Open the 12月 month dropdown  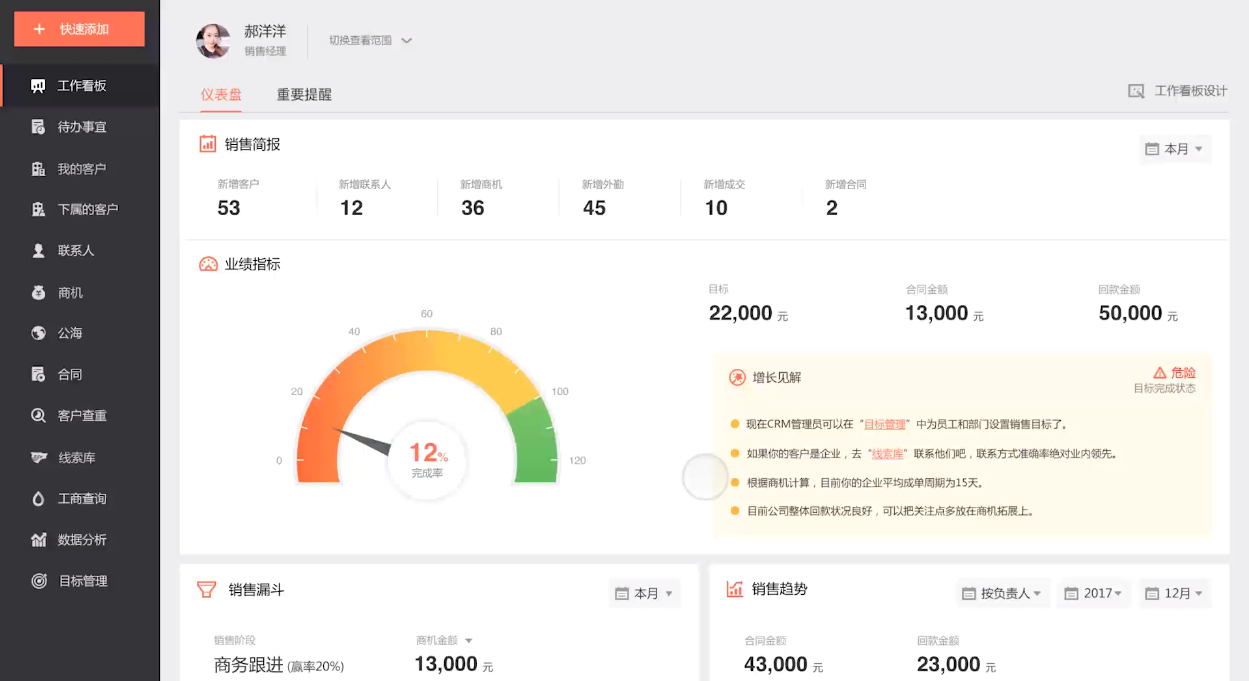pos(1176,593)
